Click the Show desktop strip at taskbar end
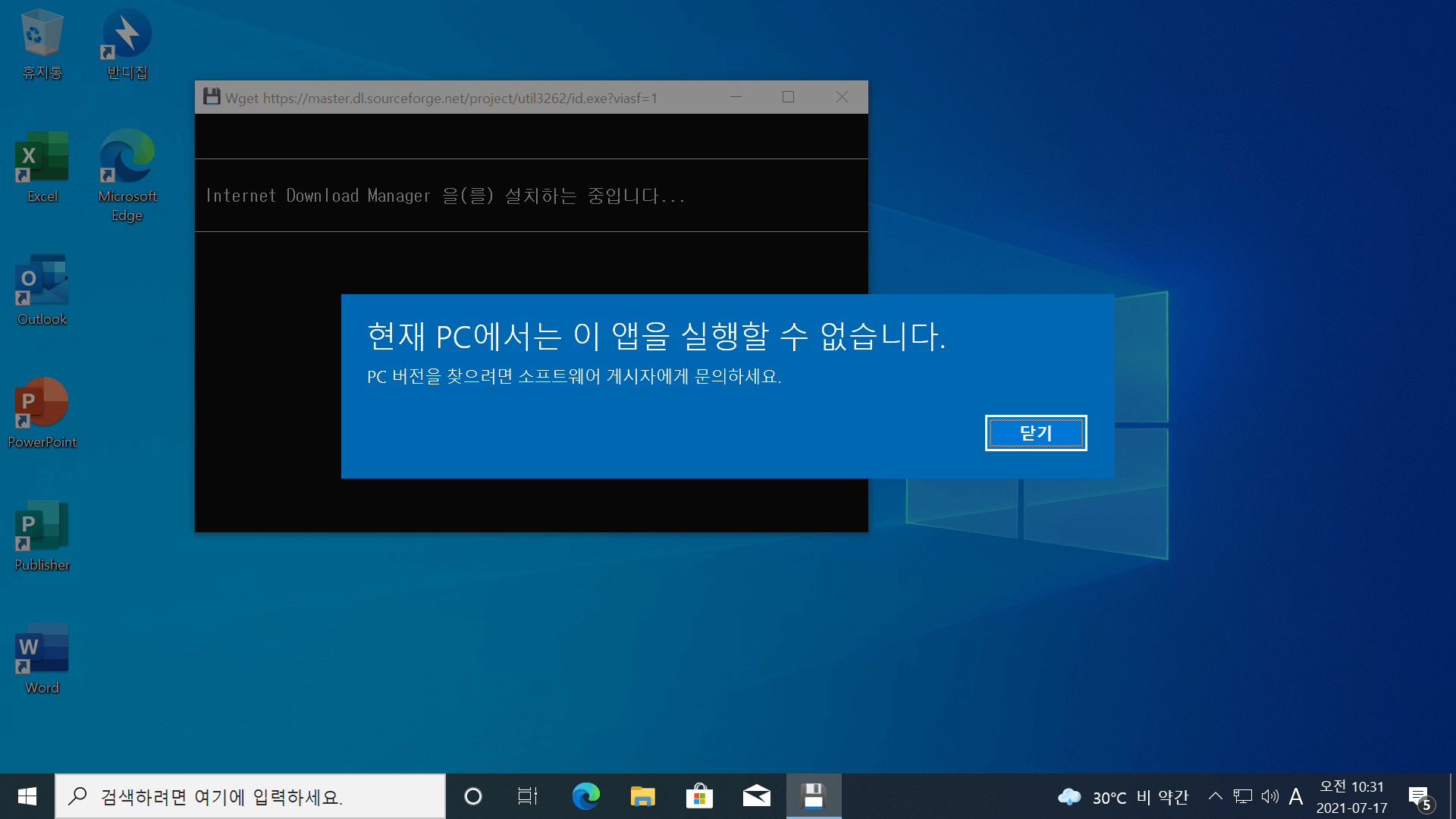The height and width of the screenshot is (819, 1456). 1452,796
